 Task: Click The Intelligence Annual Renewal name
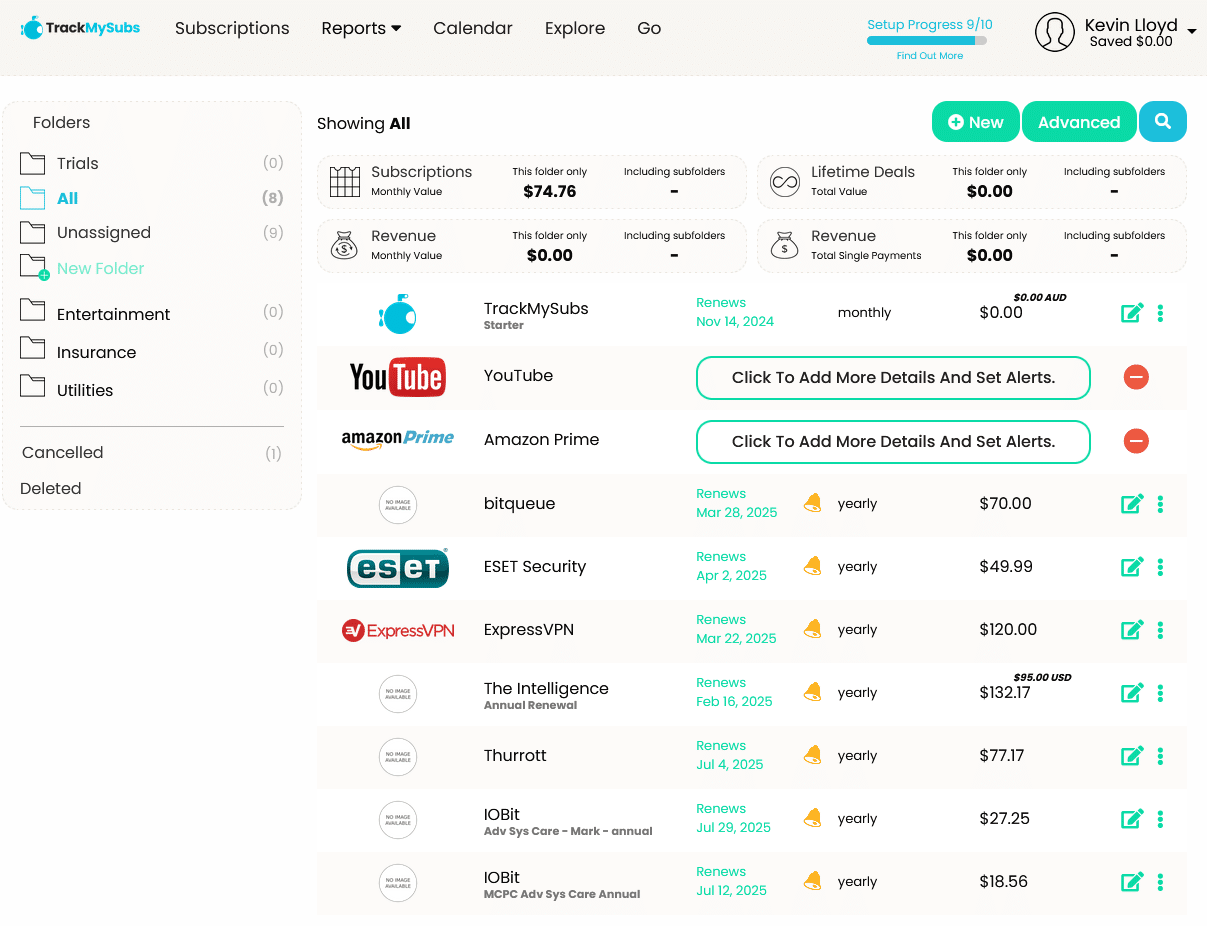tap(546, 695)
